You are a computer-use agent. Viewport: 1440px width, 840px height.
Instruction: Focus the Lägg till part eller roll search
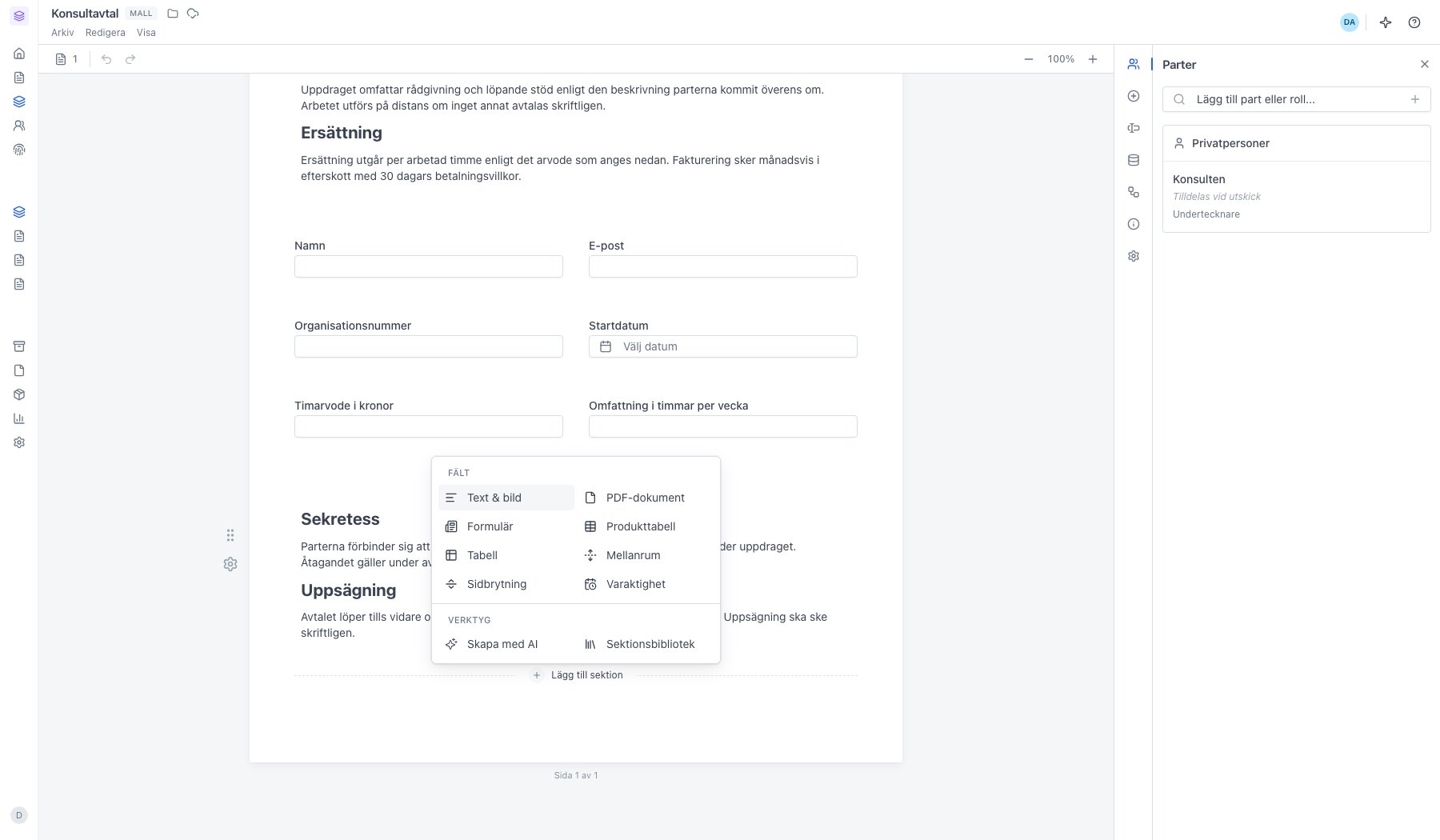pos(1296,99)
